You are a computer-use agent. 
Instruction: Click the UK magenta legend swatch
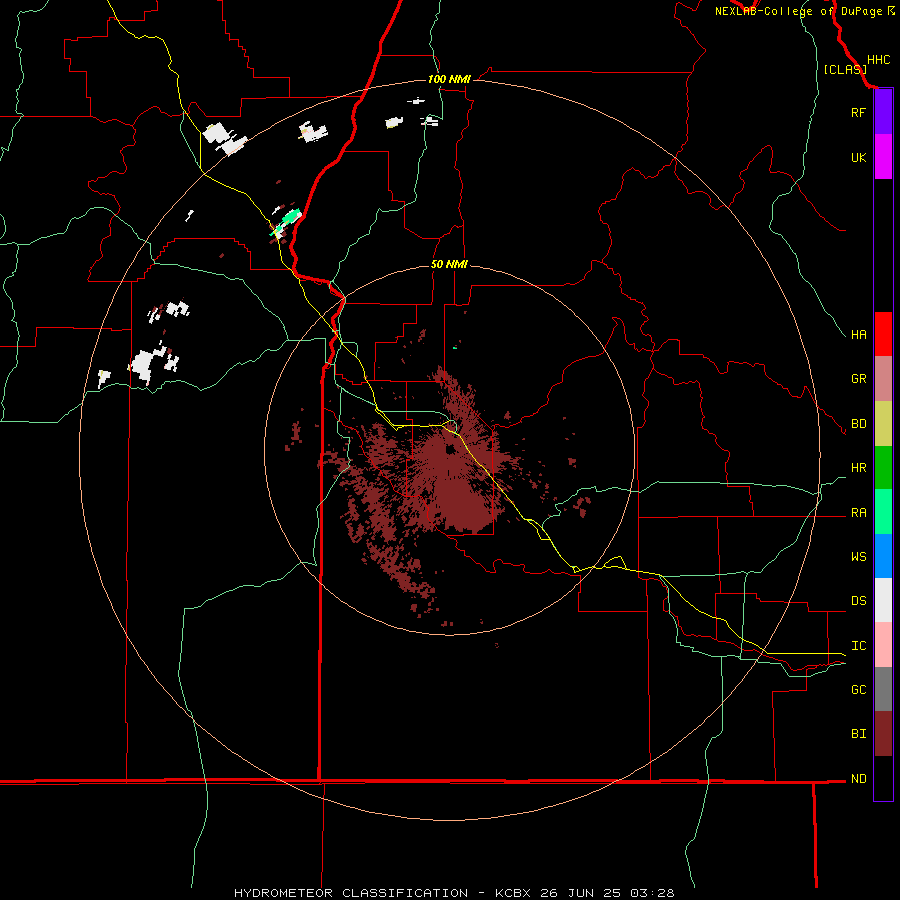click(x=883, y=157)
